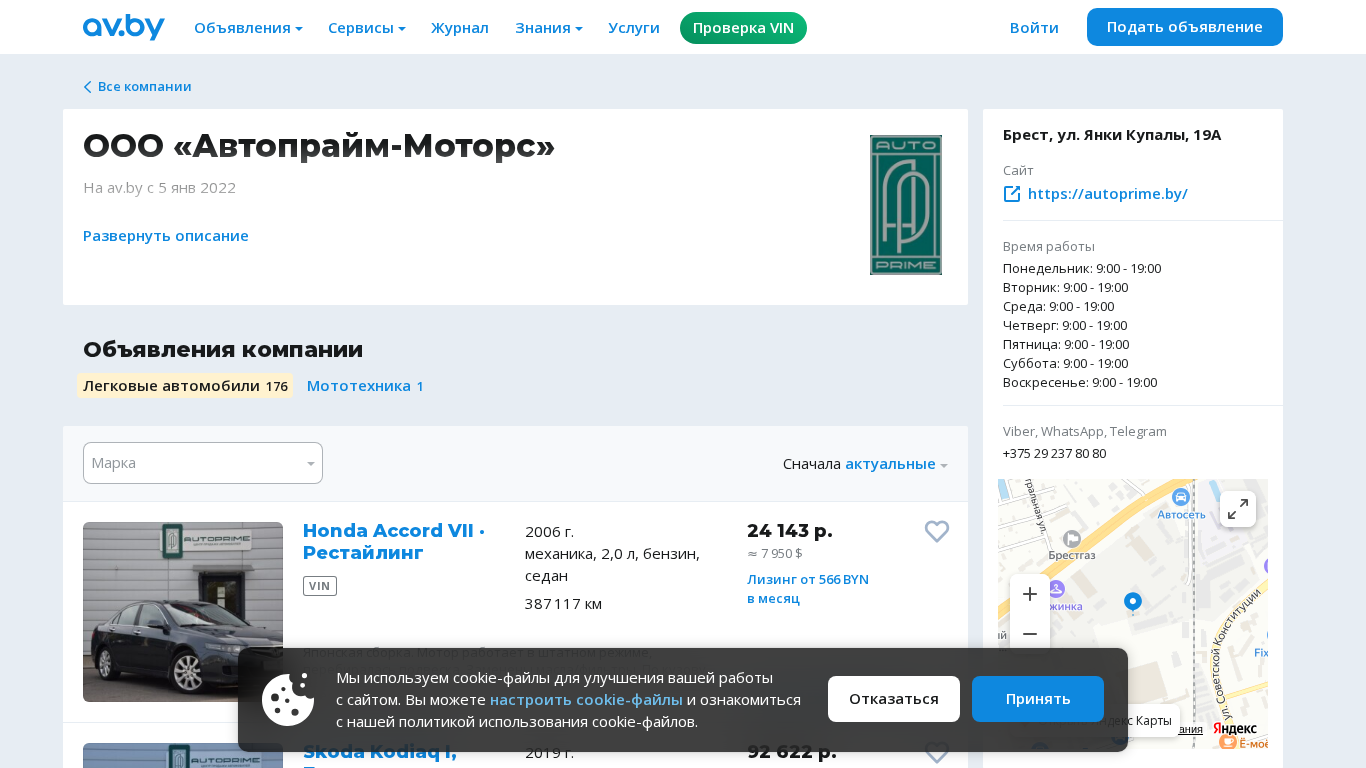Change sort order from актуальные
This screenshot has height=768, width=1366.
pos(895,464)
